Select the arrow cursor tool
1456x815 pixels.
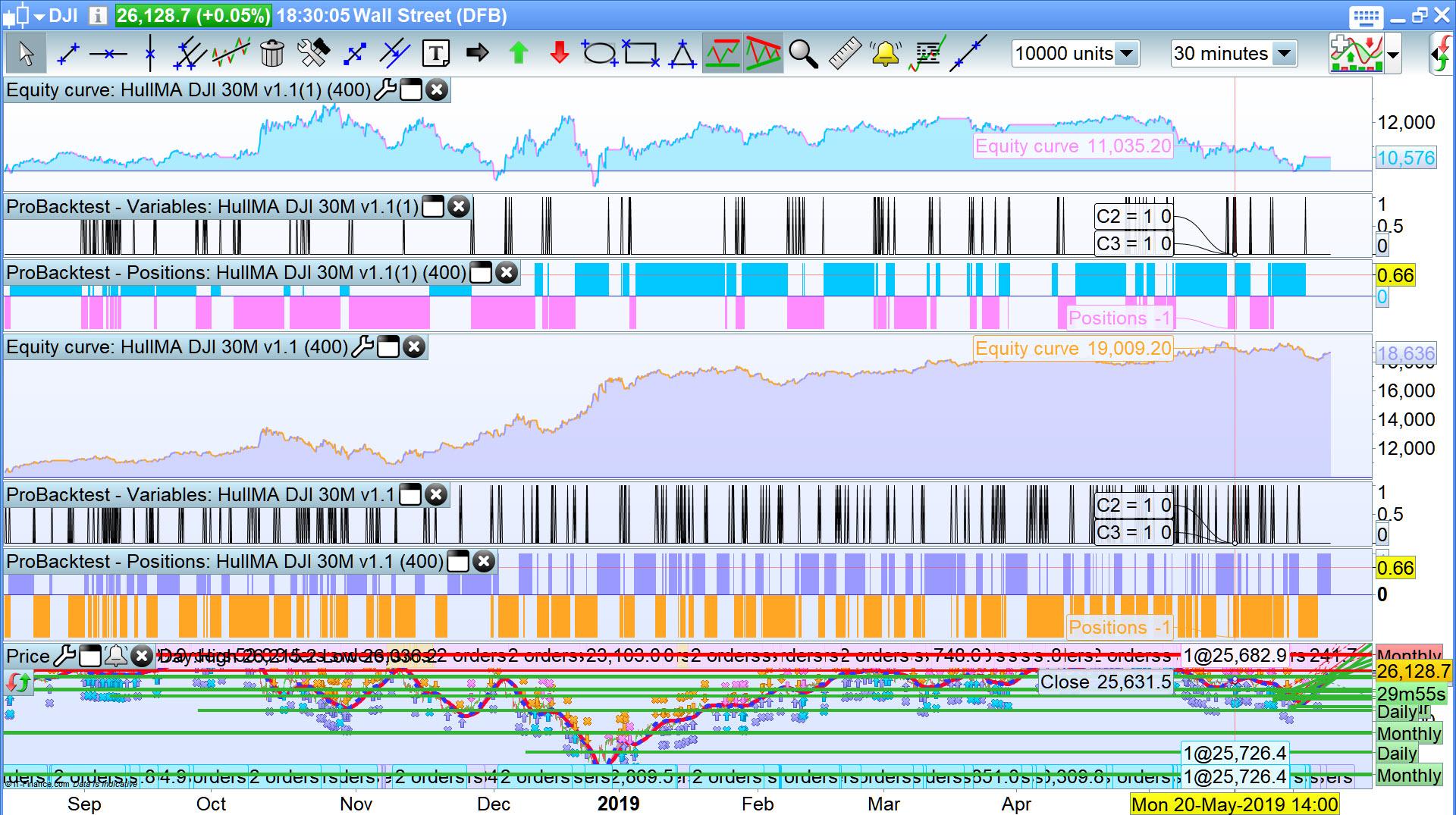pos(26,54)
